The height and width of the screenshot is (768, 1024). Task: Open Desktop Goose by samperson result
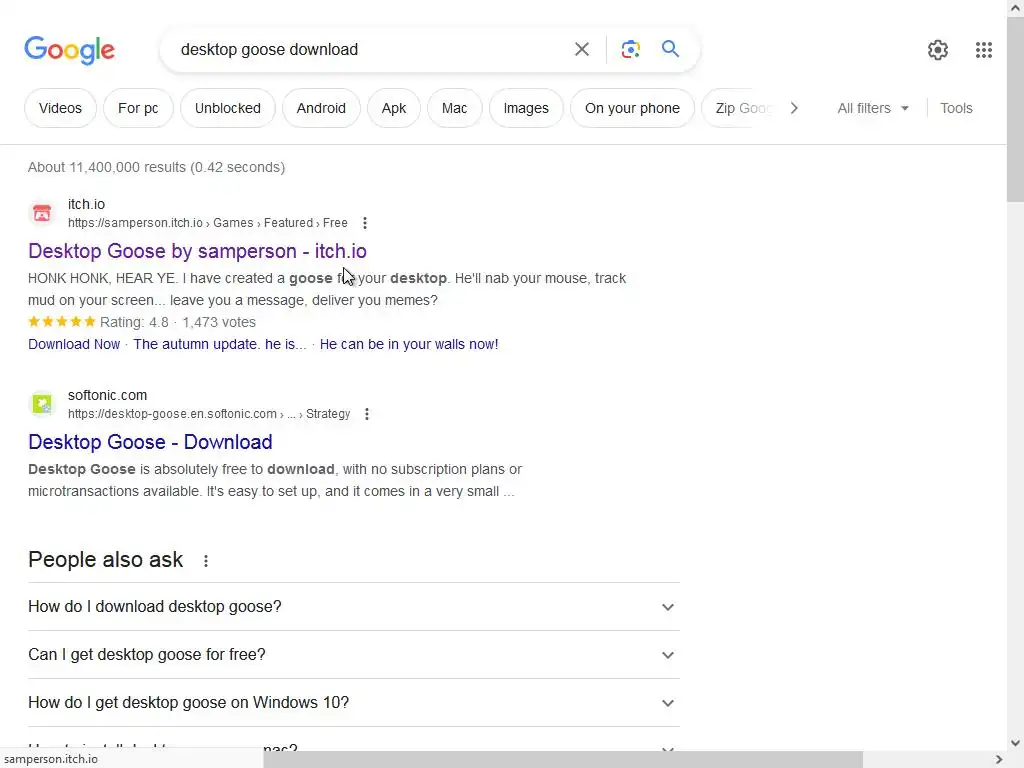[197, 251]
